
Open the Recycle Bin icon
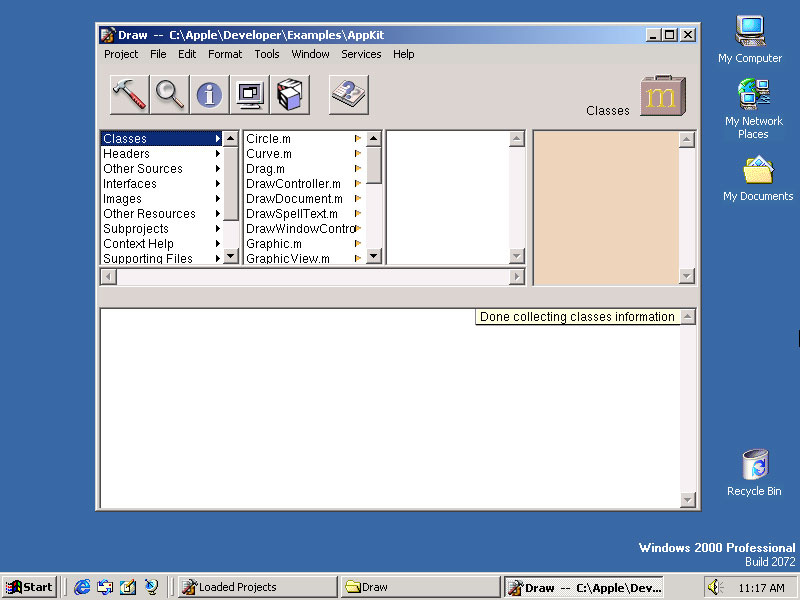pyautogui.click(x=755, y=464)
